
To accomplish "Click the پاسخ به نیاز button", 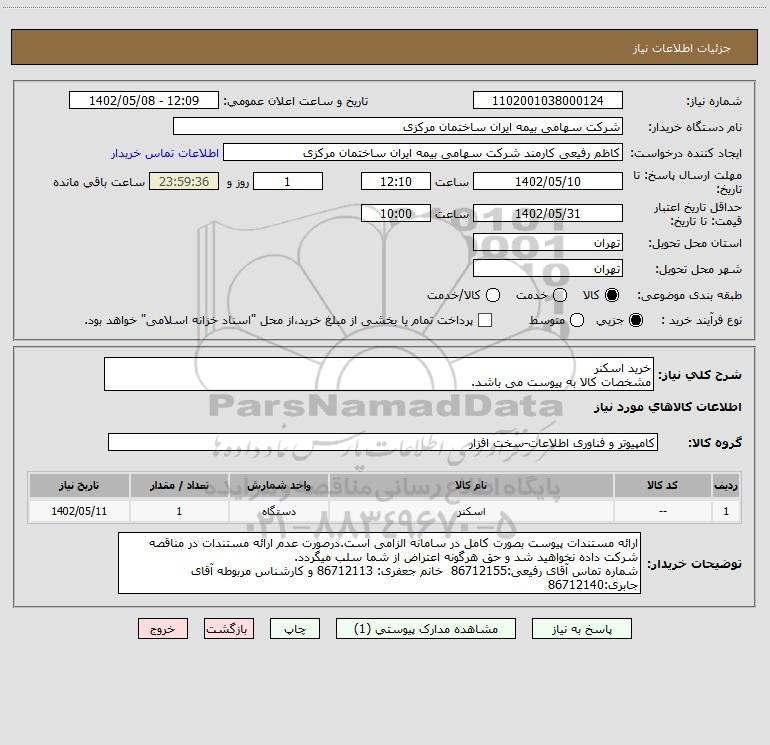I will click(582, 629).
